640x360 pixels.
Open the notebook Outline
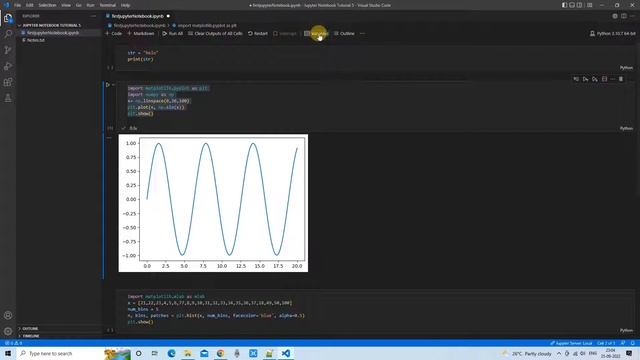click(x=344, y=33)
